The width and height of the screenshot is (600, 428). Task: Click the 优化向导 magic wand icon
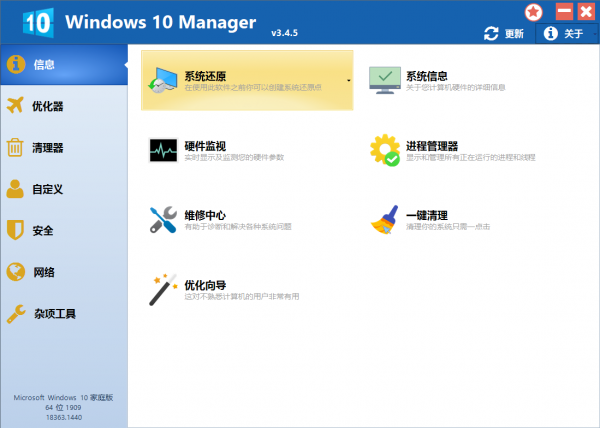(163, 290)
